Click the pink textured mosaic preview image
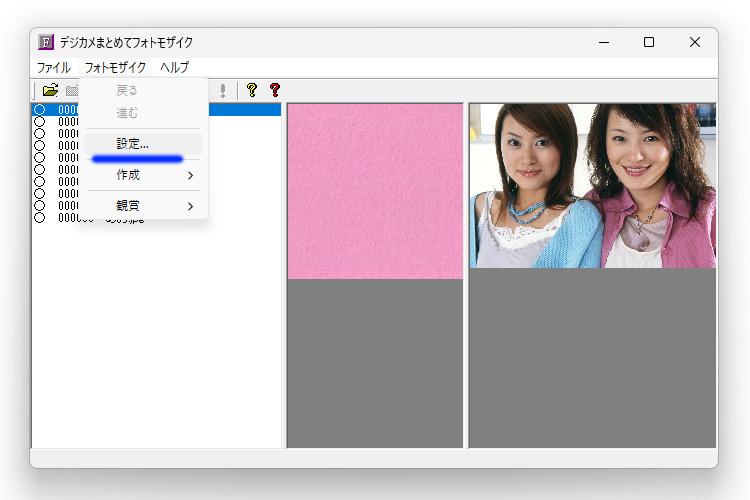 point(375,191)
